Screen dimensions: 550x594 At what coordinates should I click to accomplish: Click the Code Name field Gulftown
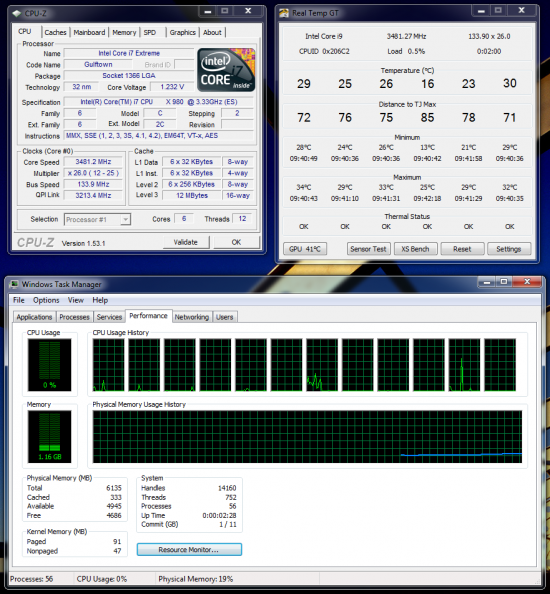tap(98, 64)
